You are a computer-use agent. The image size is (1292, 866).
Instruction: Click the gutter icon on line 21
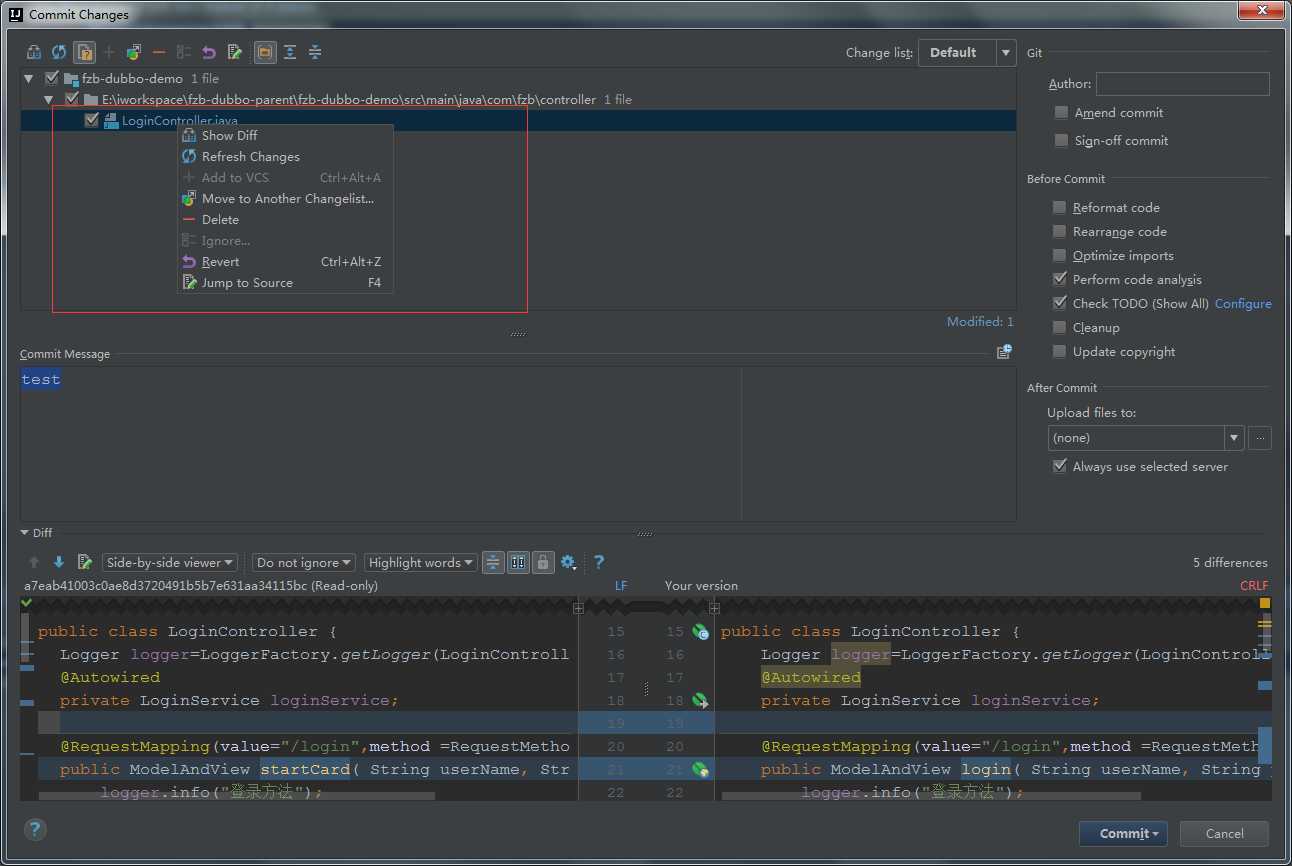pos(701,770)
